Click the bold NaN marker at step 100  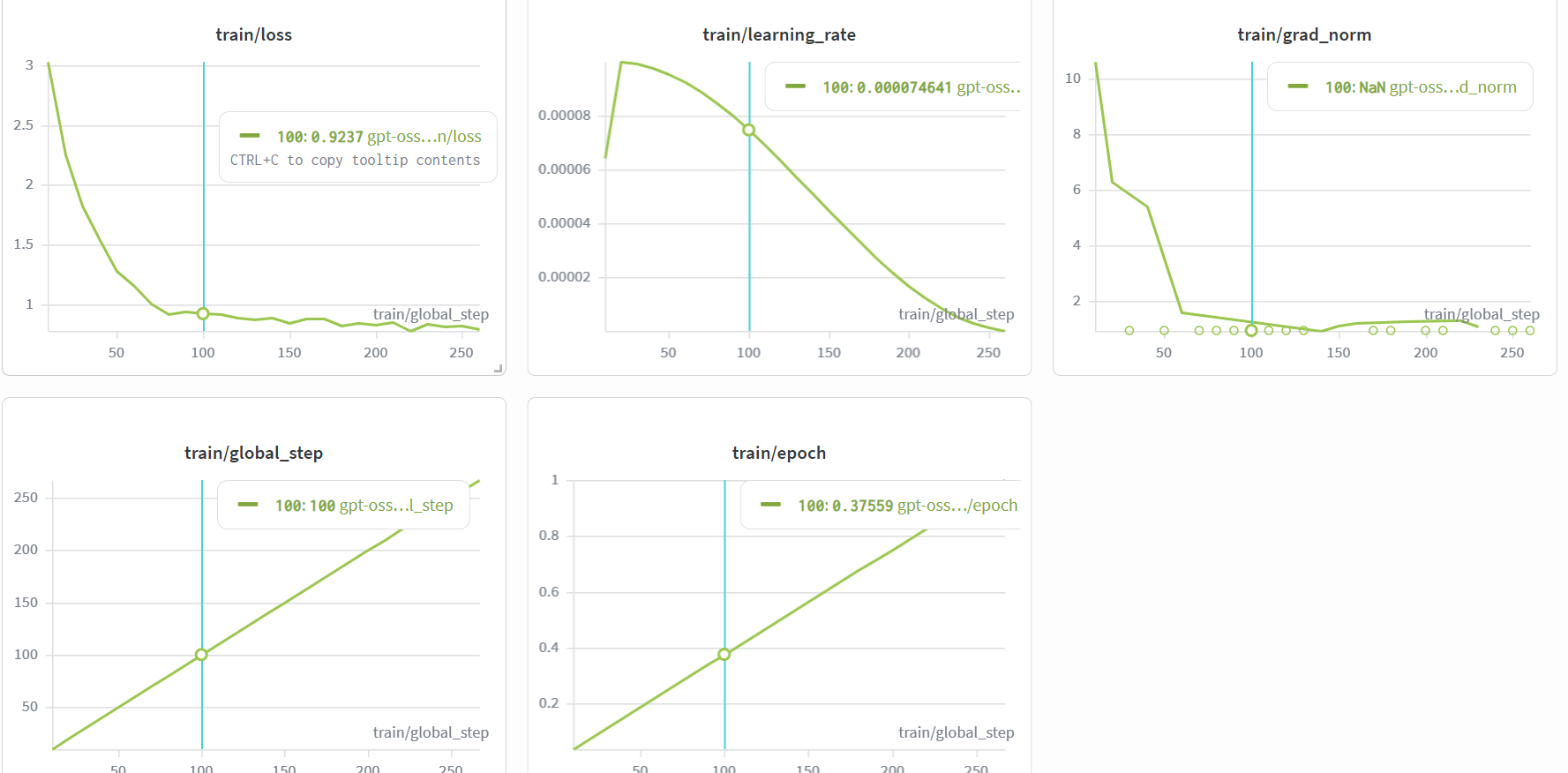(x=1251, y=331)
